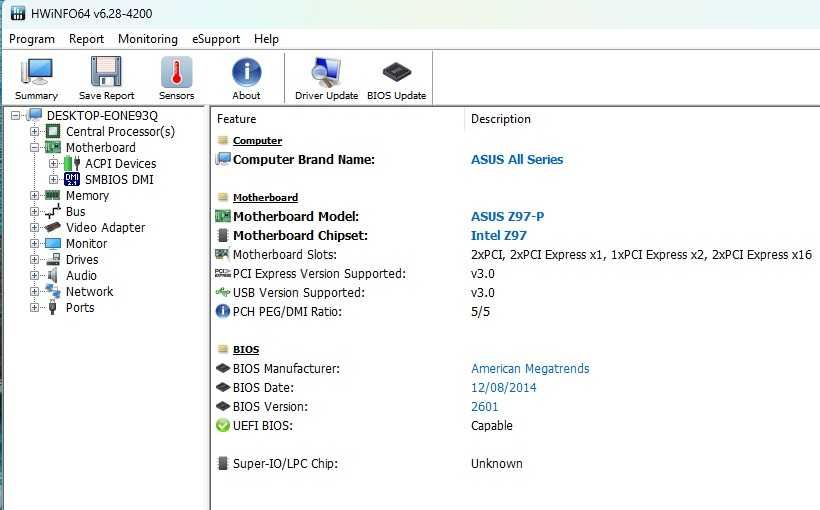The image size is (820, 510).
Task: Expand the ACPI Devices node
Action: 53,163
